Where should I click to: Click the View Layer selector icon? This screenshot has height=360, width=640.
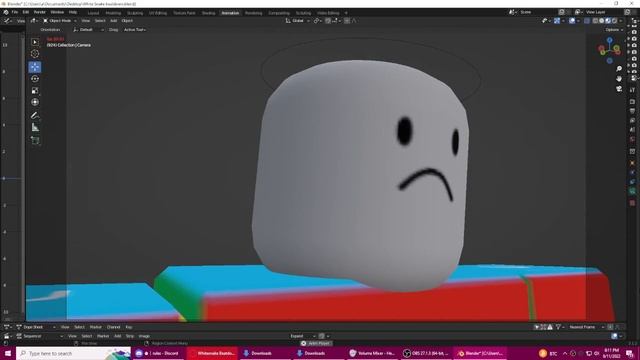click(578, 12)
